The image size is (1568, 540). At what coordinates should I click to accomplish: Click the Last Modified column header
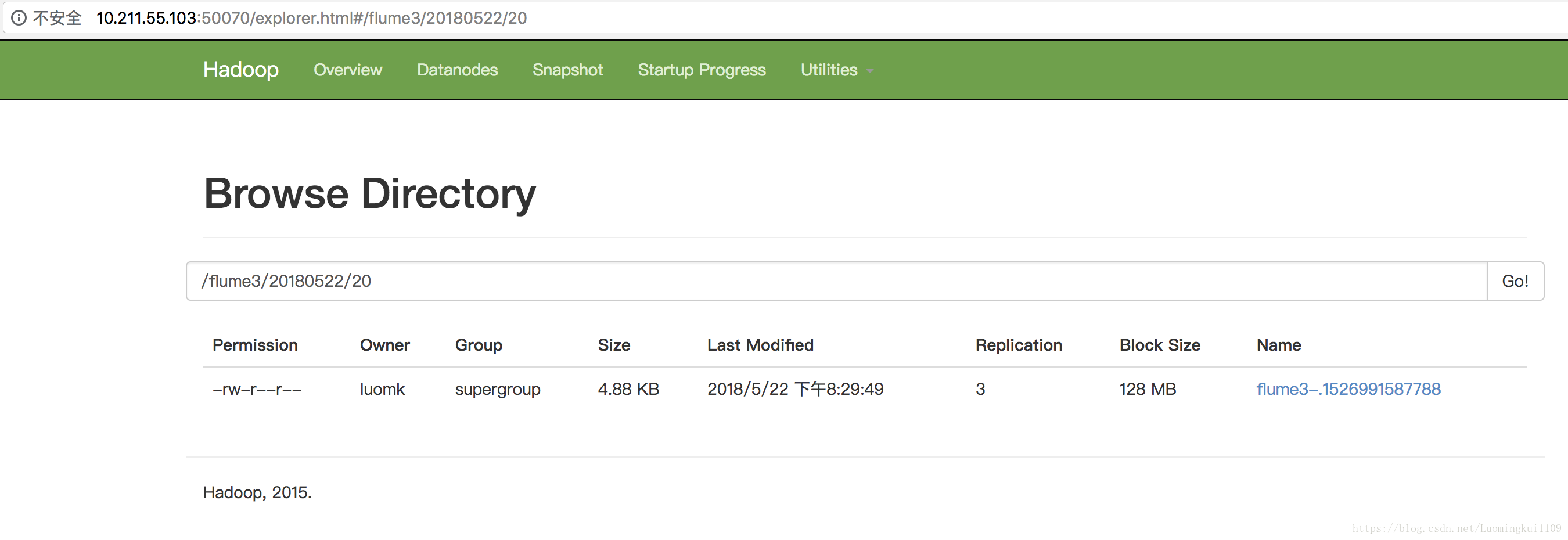point(760,345)
